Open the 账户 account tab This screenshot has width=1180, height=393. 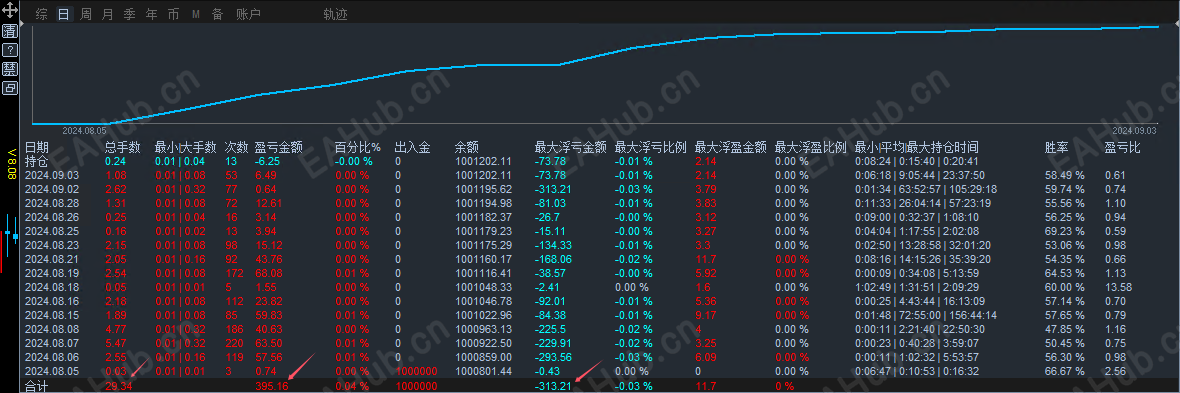point(248,14)
